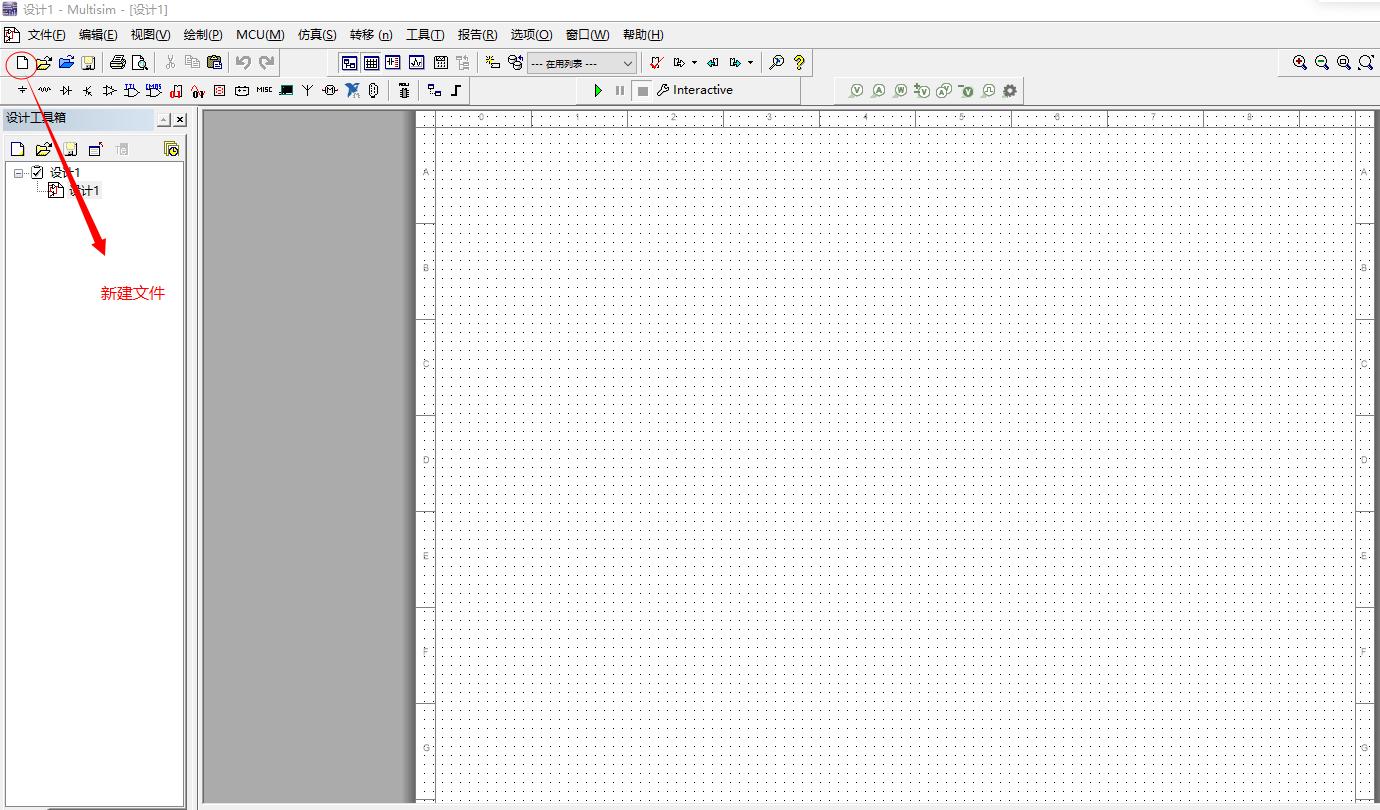Screen dimensions: 1380x810
Task: Open the 工具(T) menu
Action: tap(425, 35)
